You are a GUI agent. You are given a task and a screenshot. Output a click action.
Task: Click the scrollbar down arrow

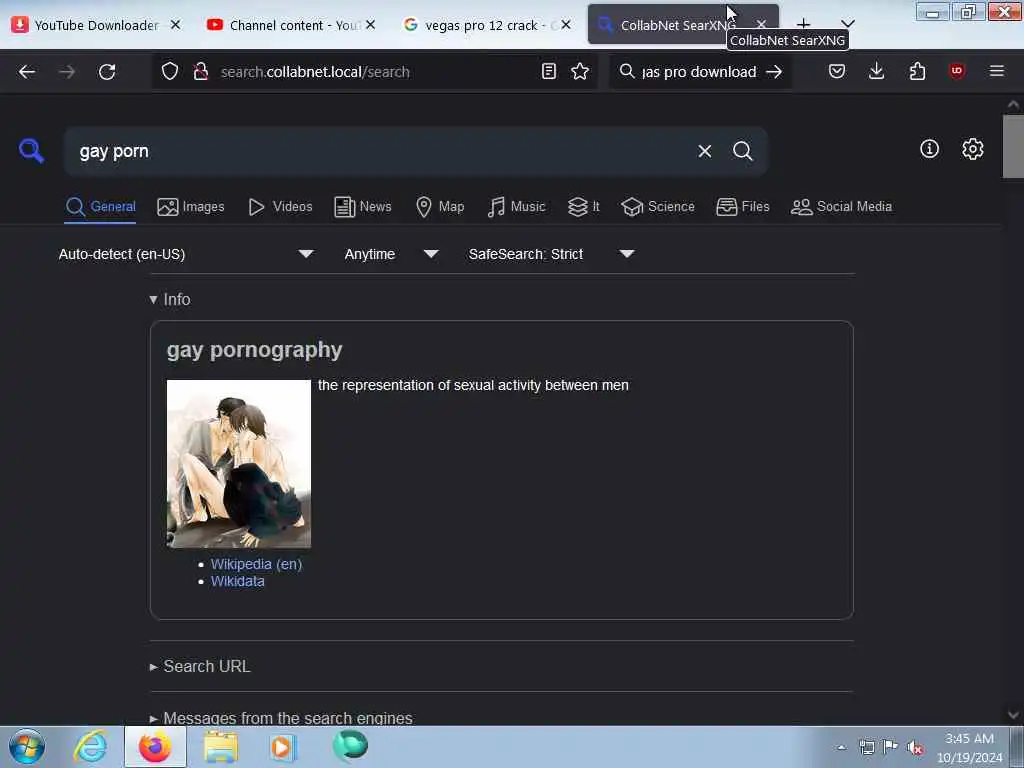tap(1013, 715)
